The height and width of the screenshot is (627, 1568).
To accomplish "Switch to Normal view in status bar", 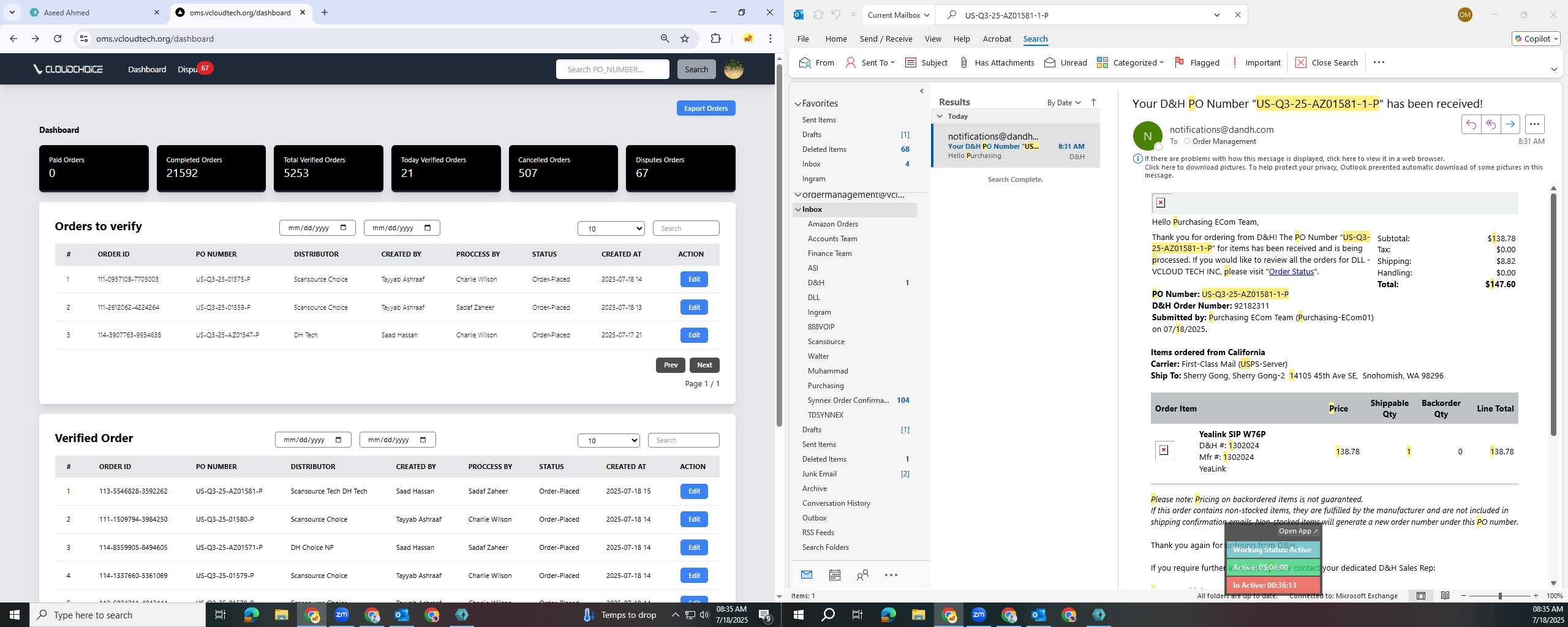I will pyautogui.click(x=1421, y=596).
